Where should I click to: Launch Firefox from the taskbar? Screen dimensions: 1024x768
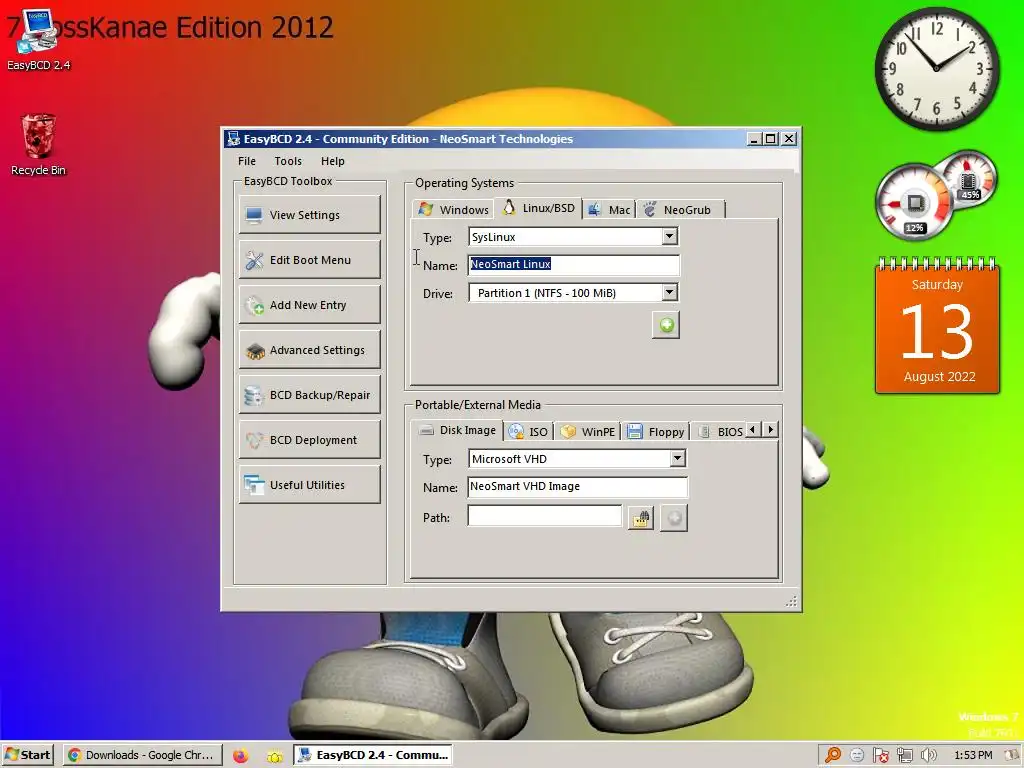[x=240, y=756]
